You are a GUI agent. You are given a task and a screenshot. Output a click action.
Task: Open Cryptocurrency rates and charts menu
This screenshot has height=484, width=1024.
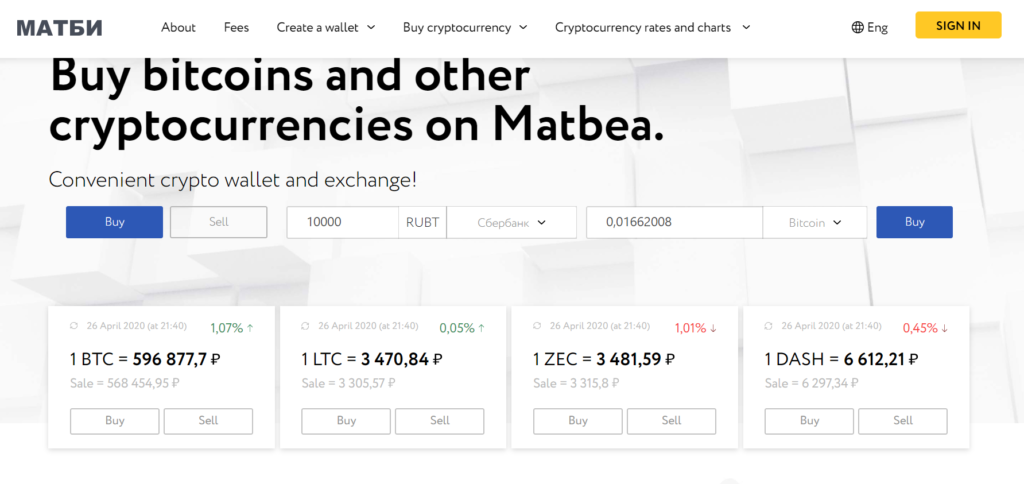pyautogui.click(x=652, y=27)
